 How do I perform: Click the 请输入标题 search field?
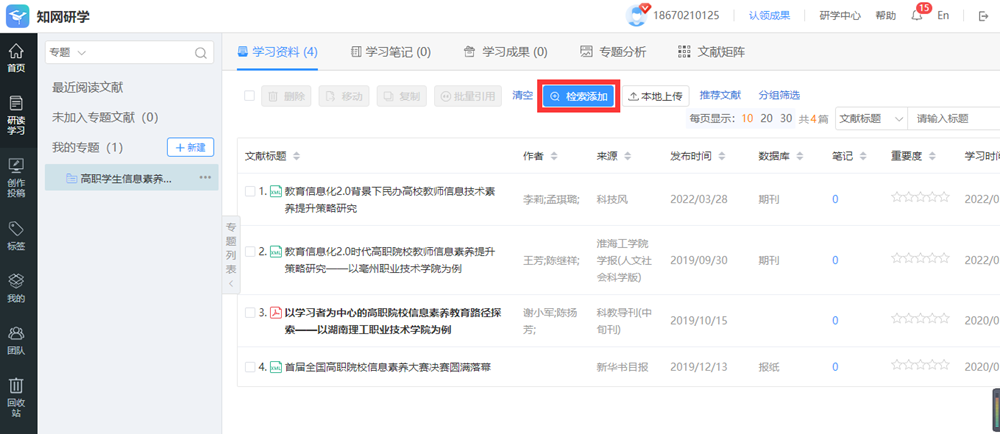(953, 119)
